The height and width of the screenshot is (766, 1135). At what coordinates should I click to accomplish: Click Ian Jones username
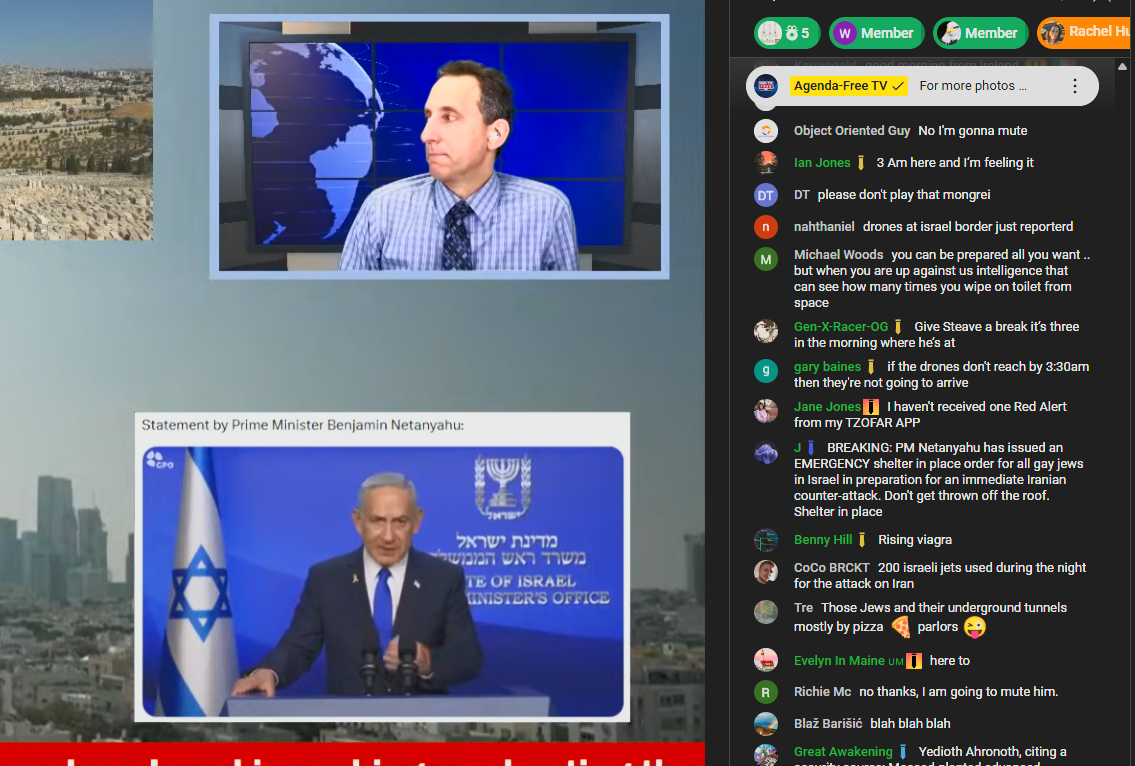coord(822,162)
